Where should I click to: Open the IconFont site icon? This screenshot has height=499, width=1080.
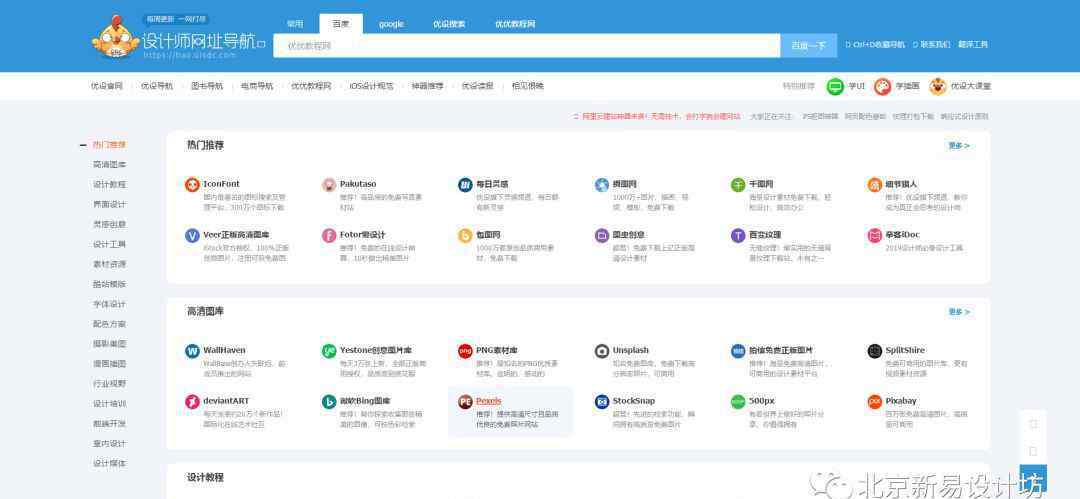click(x=192, y=185)
